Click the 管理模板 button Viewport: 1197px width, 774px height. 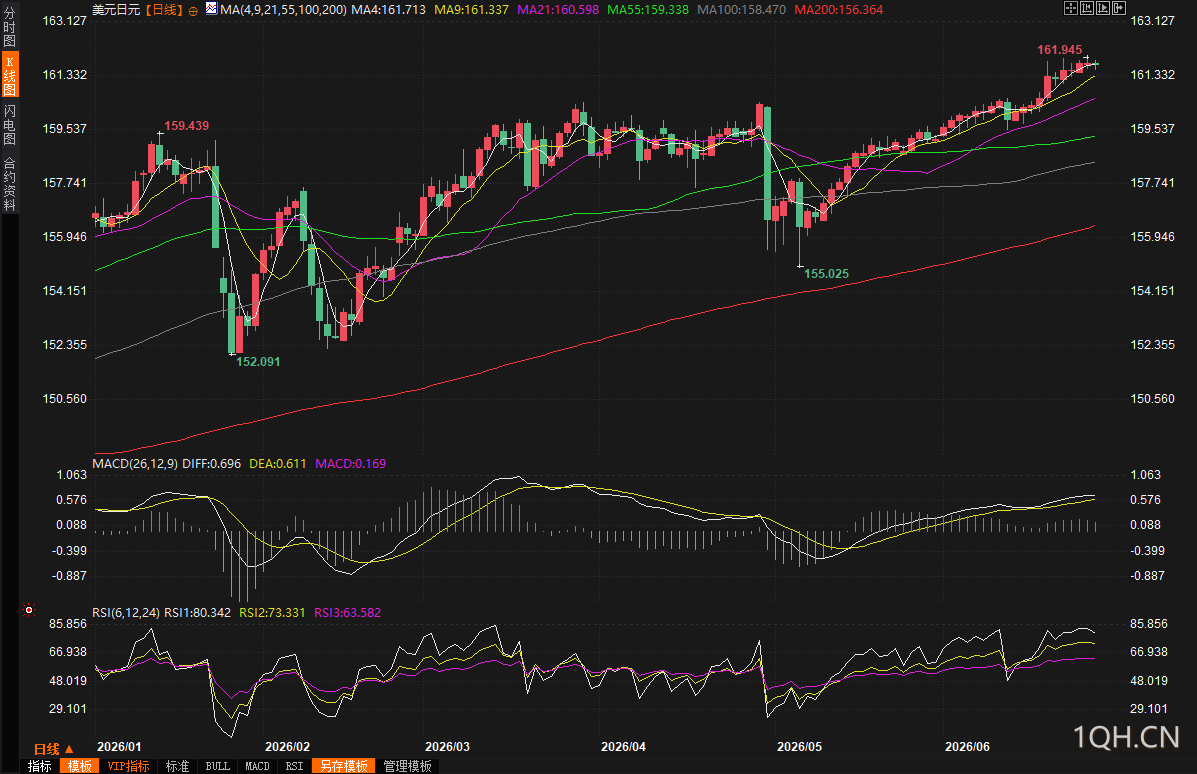pos(408,766)
